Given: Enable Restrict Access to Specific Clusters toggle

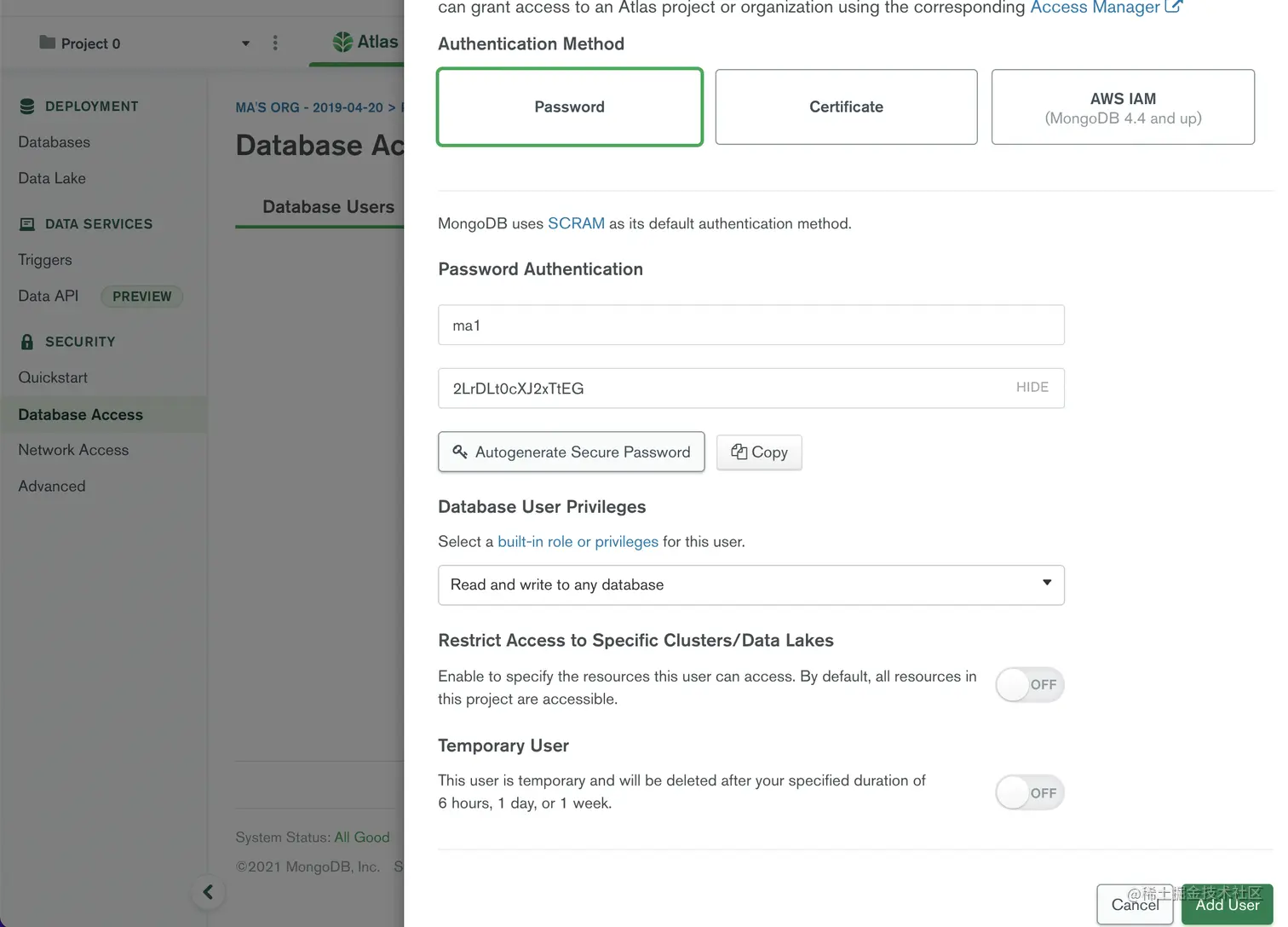Looking at the screenshot, I should (x=1029, y=685).
